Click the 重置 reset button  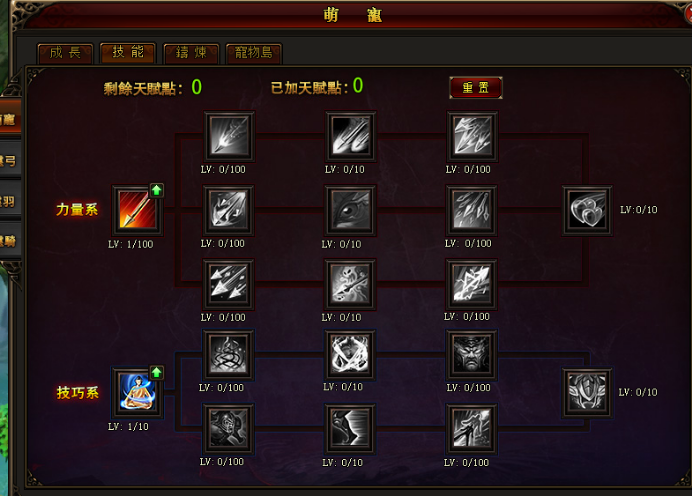[476, 87]
